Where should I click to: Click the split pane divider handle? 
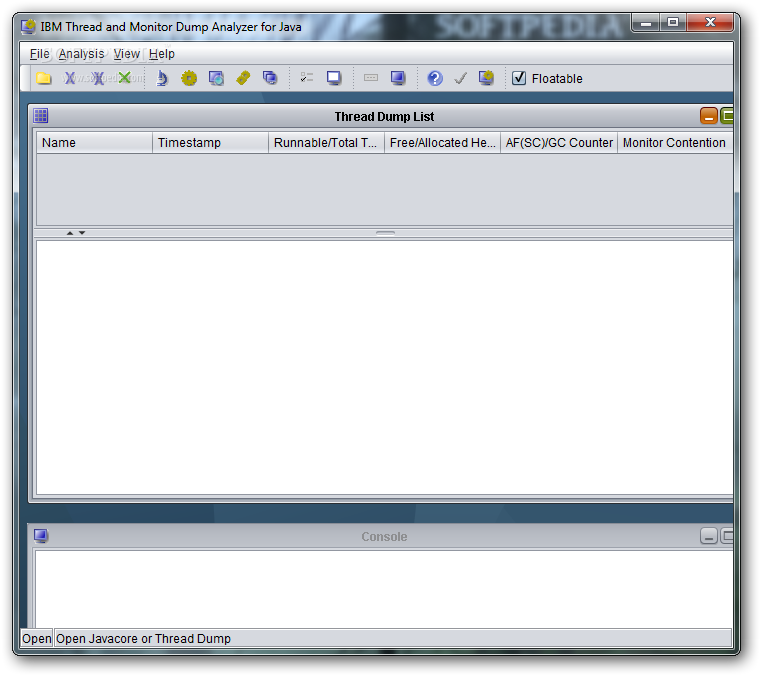(x=385, y=233)
